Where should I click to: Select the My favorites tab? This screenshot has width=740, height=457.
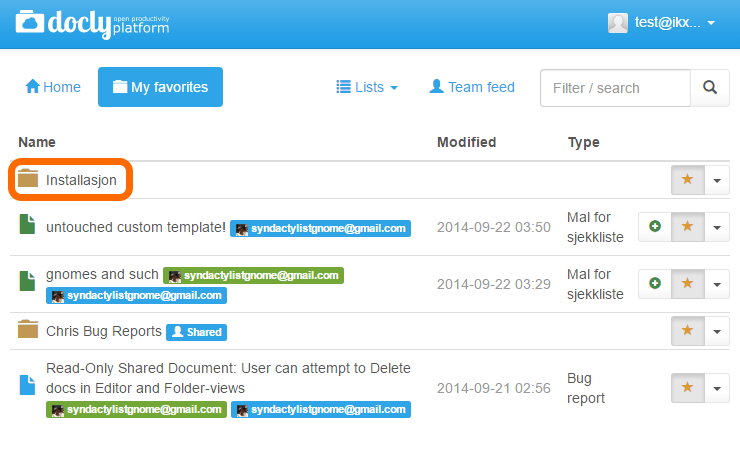tap(160, 87)
